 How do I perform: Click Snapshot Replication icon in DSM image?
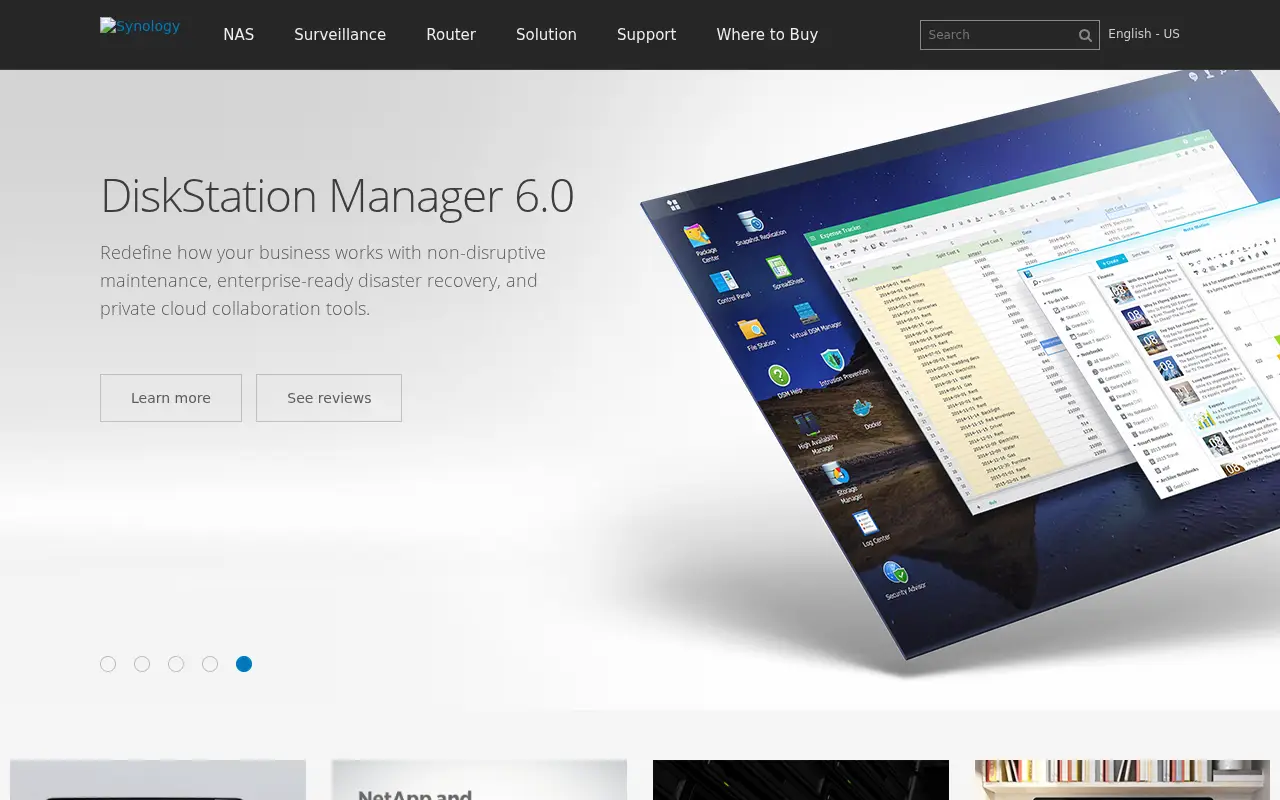click(751, 222)
